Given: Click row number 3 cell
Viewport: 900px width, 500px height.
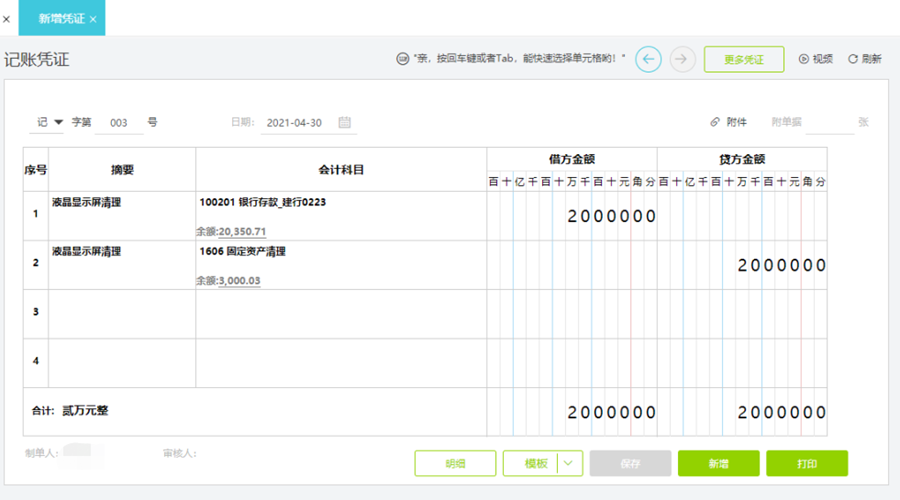Looking at the screenshot, I should [36, 312].
